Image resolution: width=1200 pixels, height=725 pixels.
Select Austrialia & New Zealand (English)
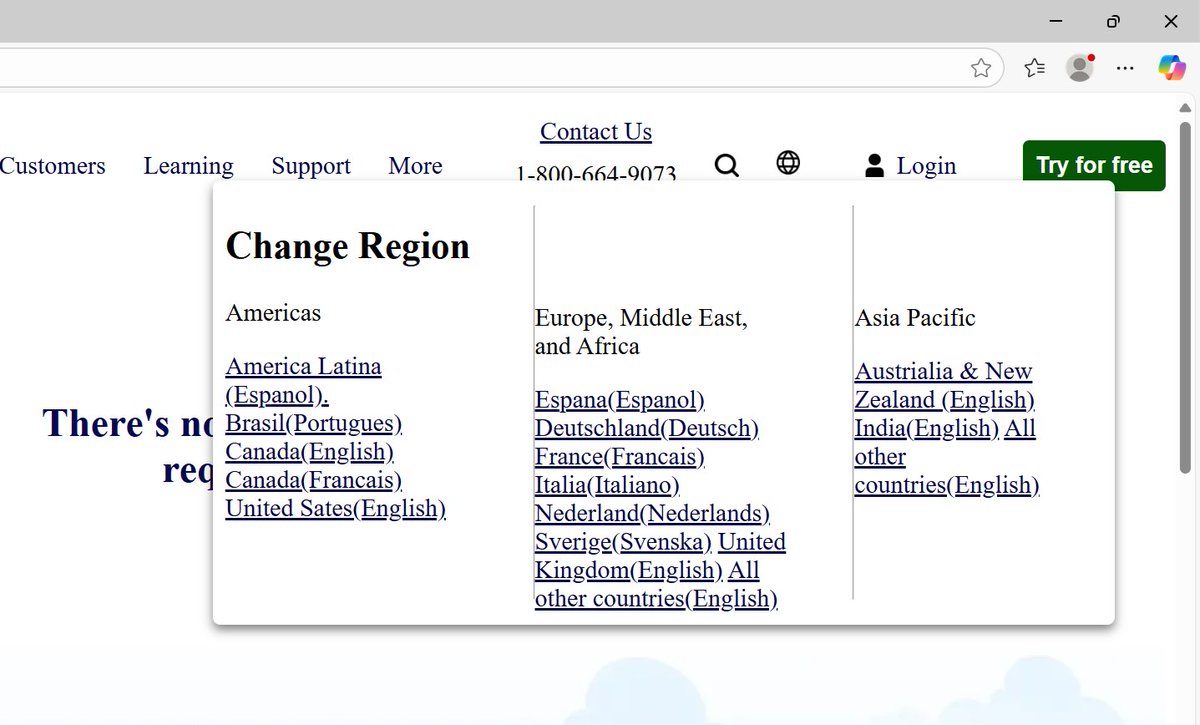tap(944, 386)
